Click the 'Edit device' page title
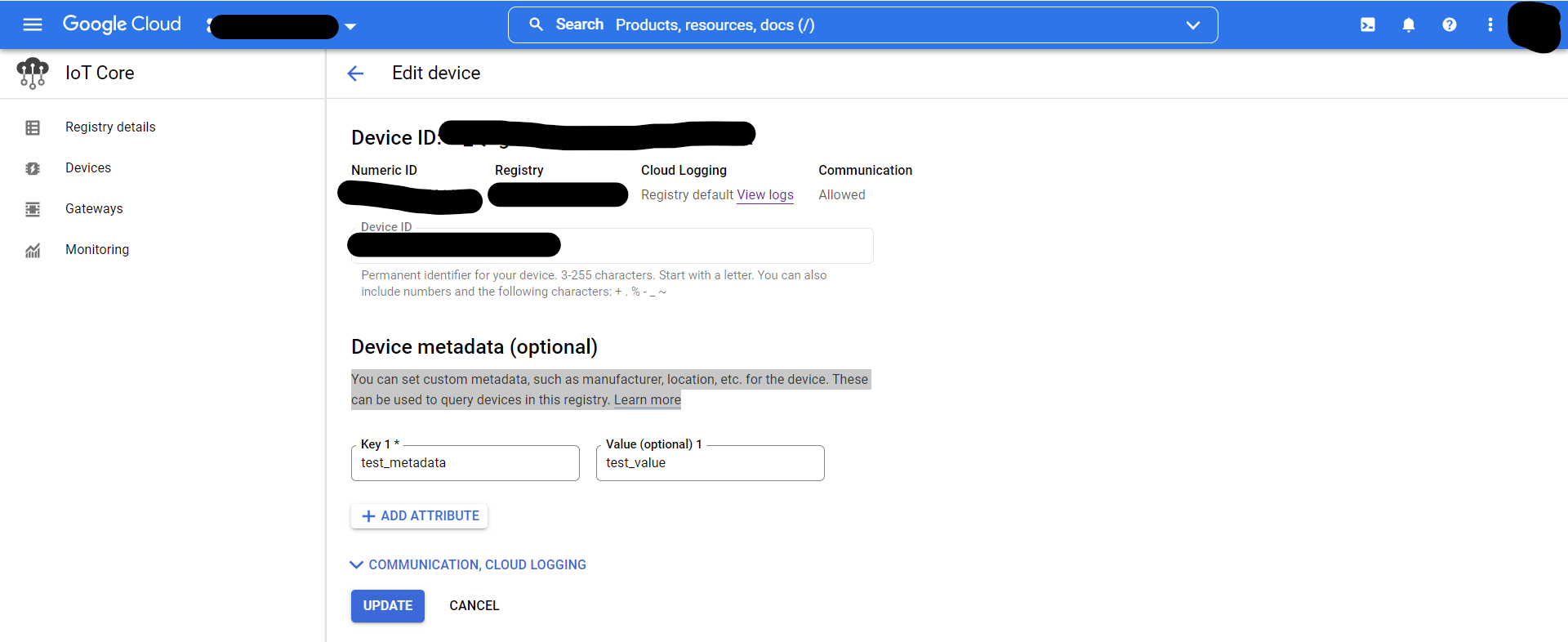Viewport: 1568px width, 642px height. 436,73
